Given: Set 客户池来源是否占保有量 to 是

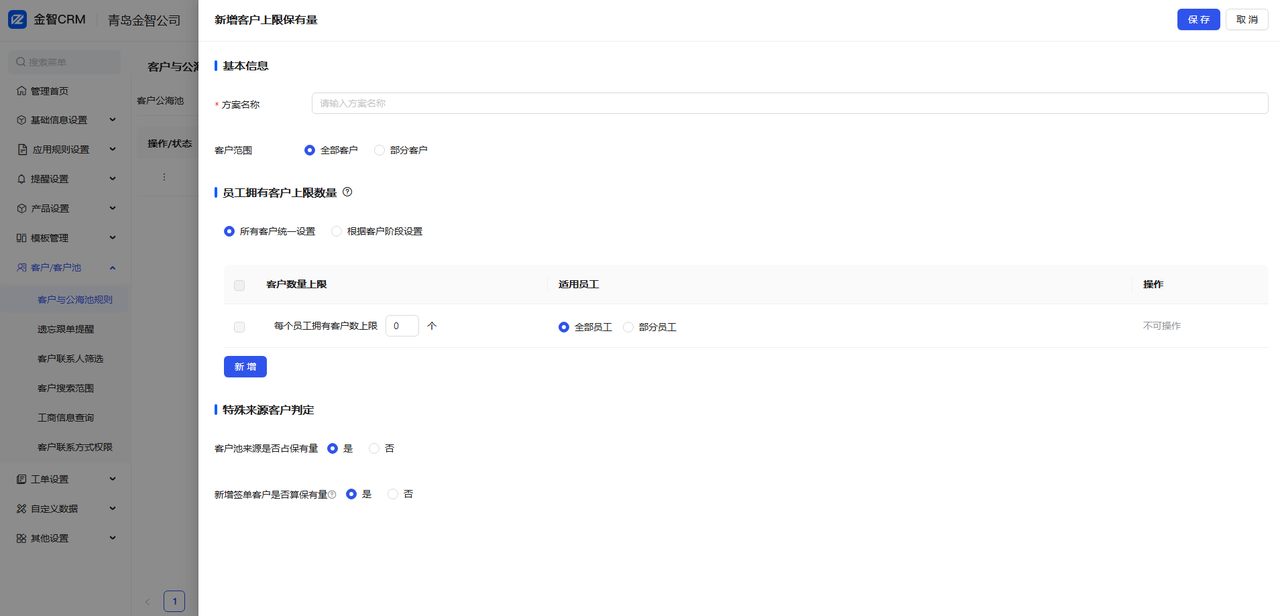Looking at the screenshot, I should (333, 449).
